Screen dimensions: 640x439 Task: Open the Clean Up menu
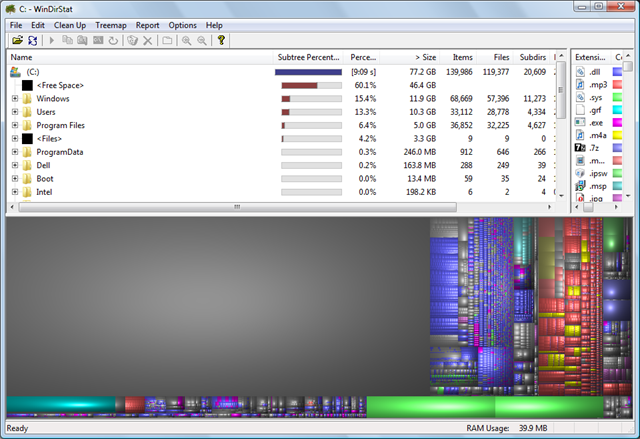[70, 25]
